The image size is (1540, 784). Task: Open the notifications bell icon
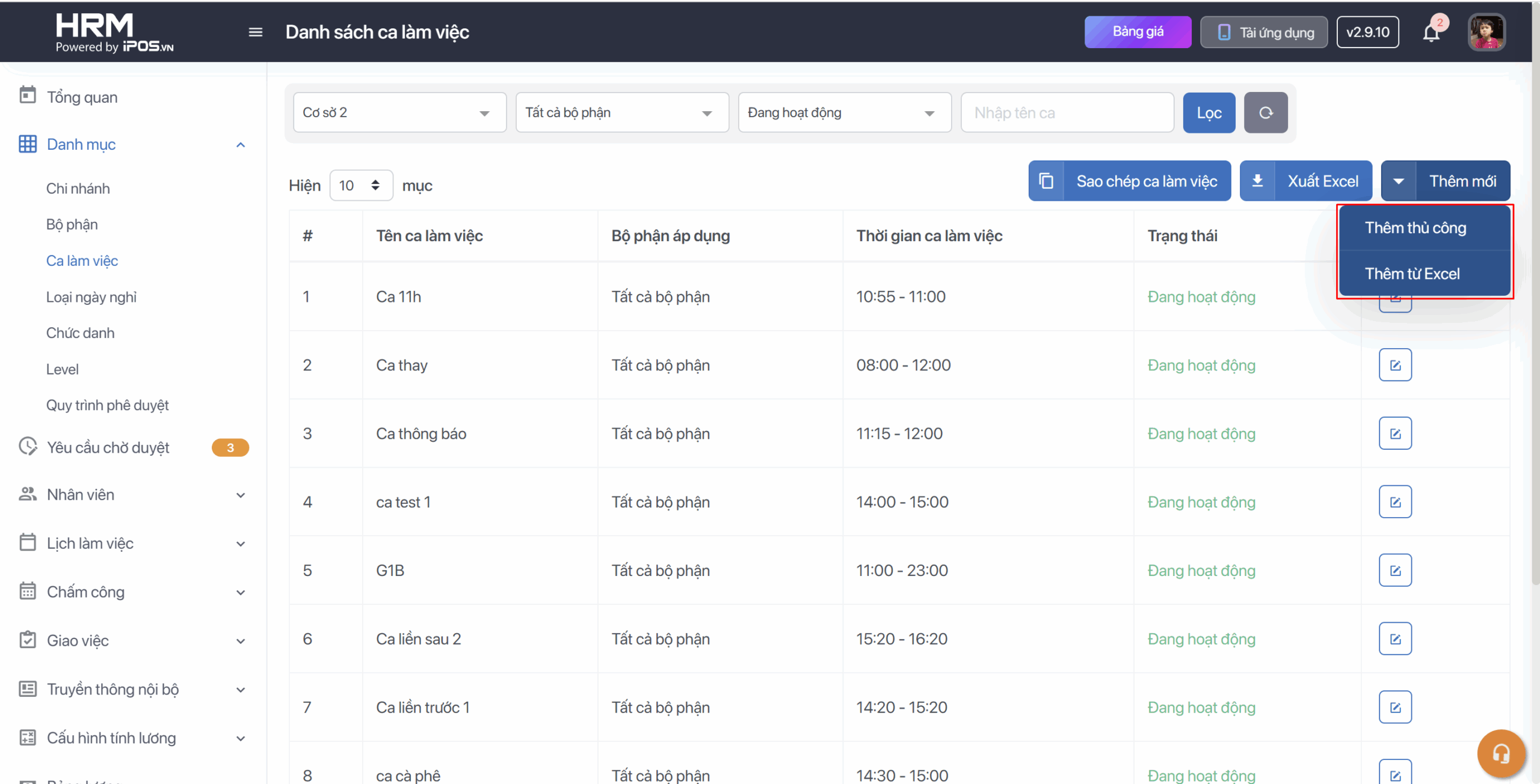coord(1431,32)
